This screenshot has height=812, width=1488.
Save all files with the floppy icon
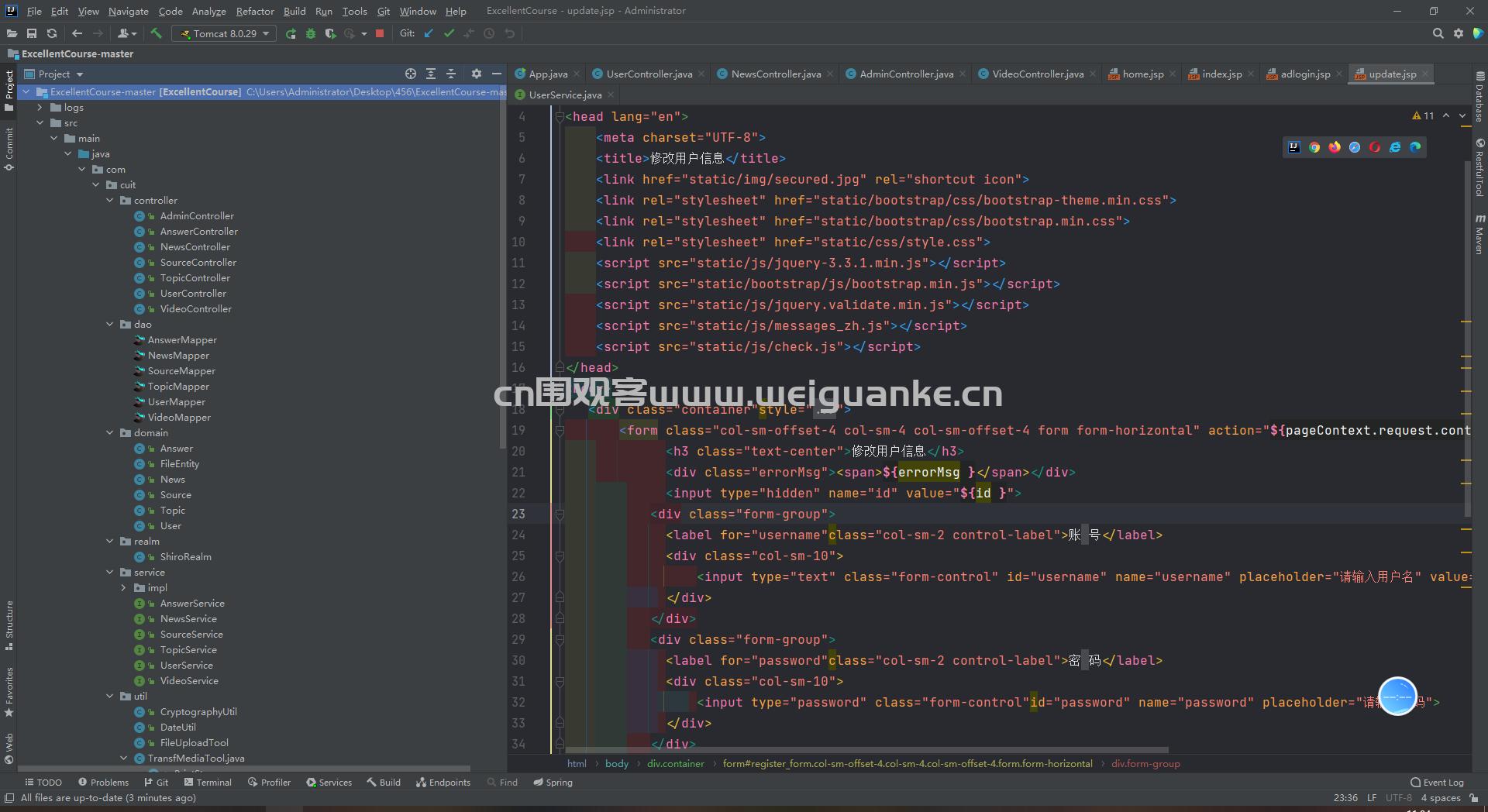32,33
